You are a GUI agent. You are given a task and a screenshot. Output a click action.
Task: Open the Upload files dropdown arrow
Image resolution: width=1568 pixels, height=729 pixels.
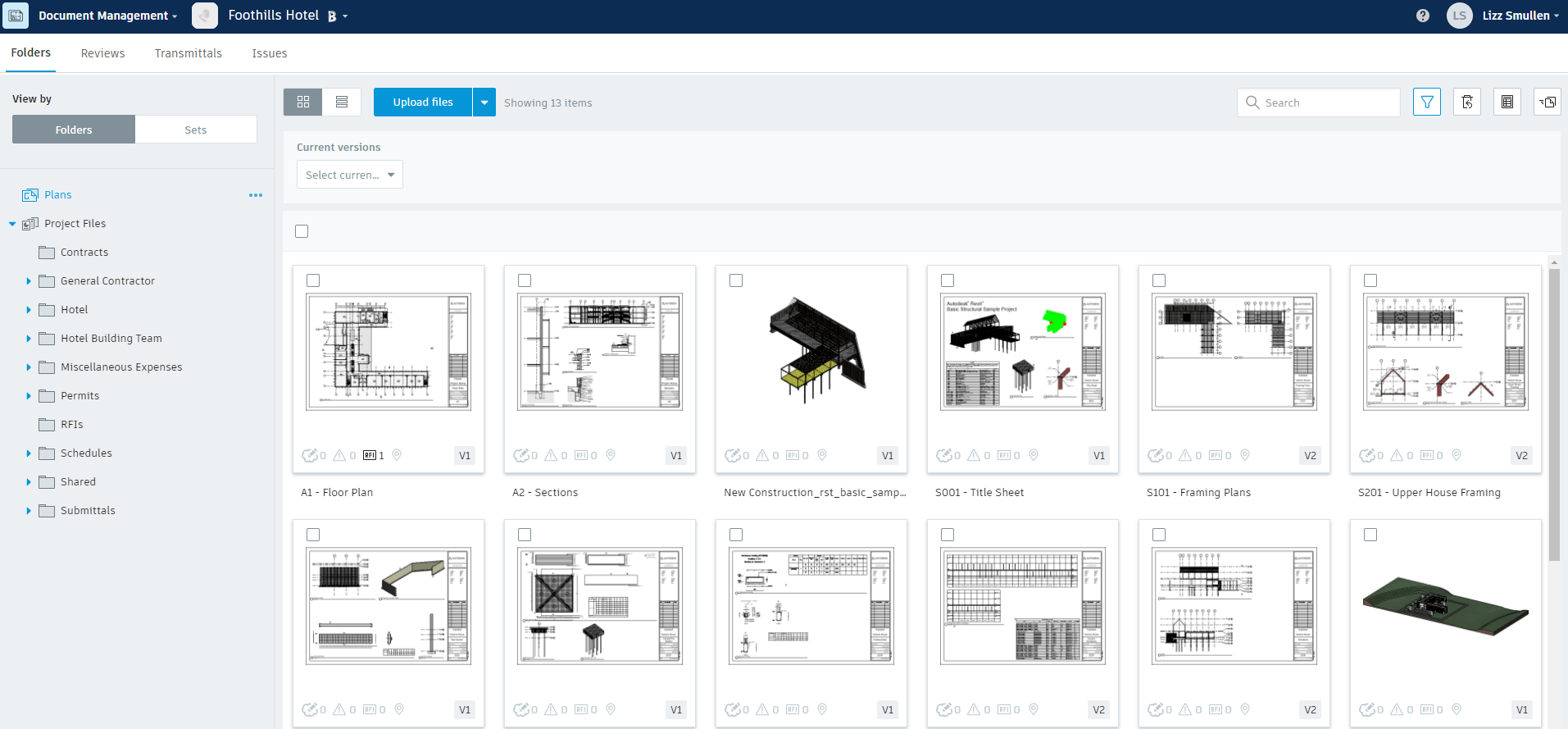click(x=484, y=103)
